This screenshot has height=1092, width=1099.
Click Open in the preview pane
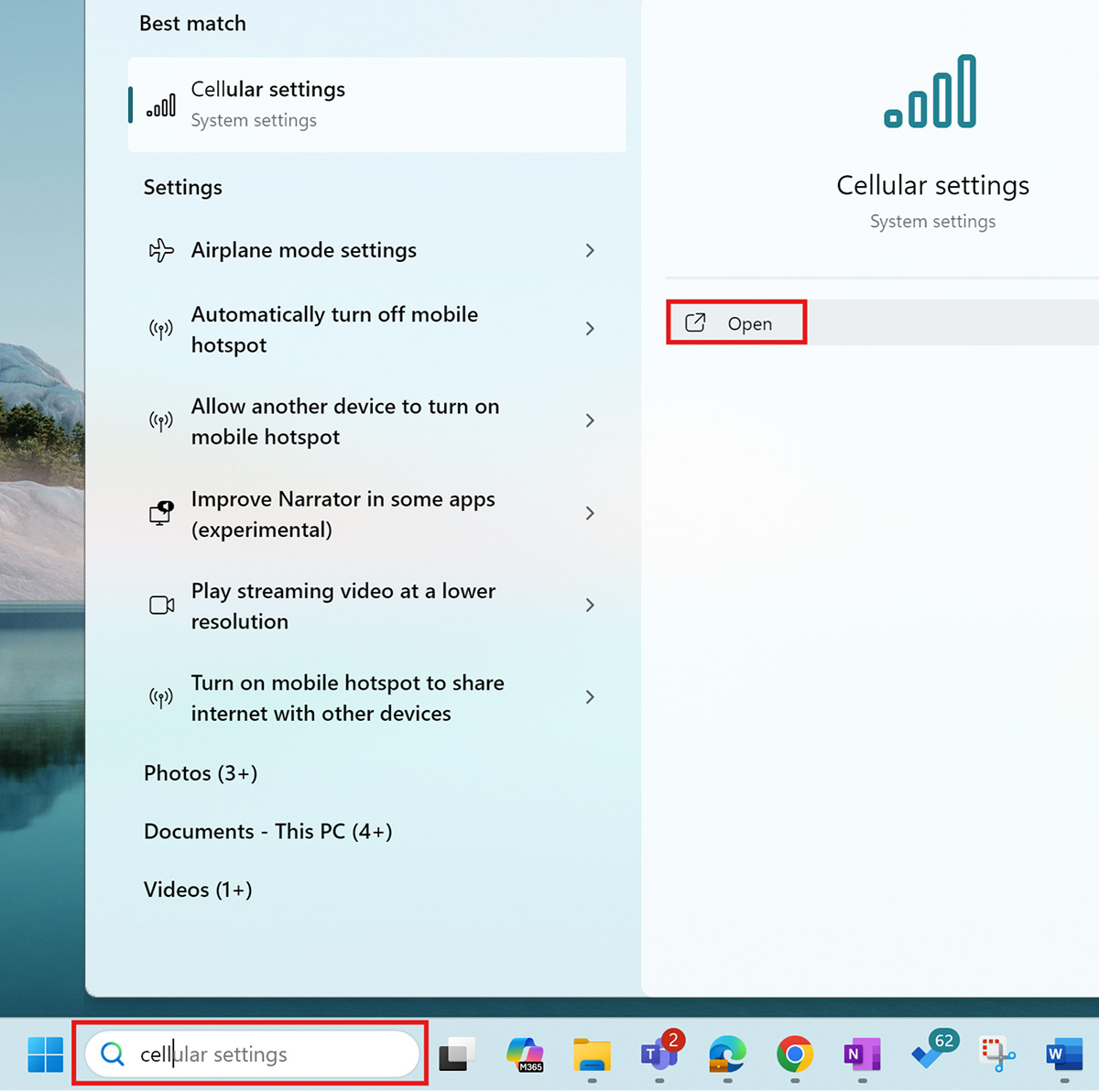[x=736, y=323]
